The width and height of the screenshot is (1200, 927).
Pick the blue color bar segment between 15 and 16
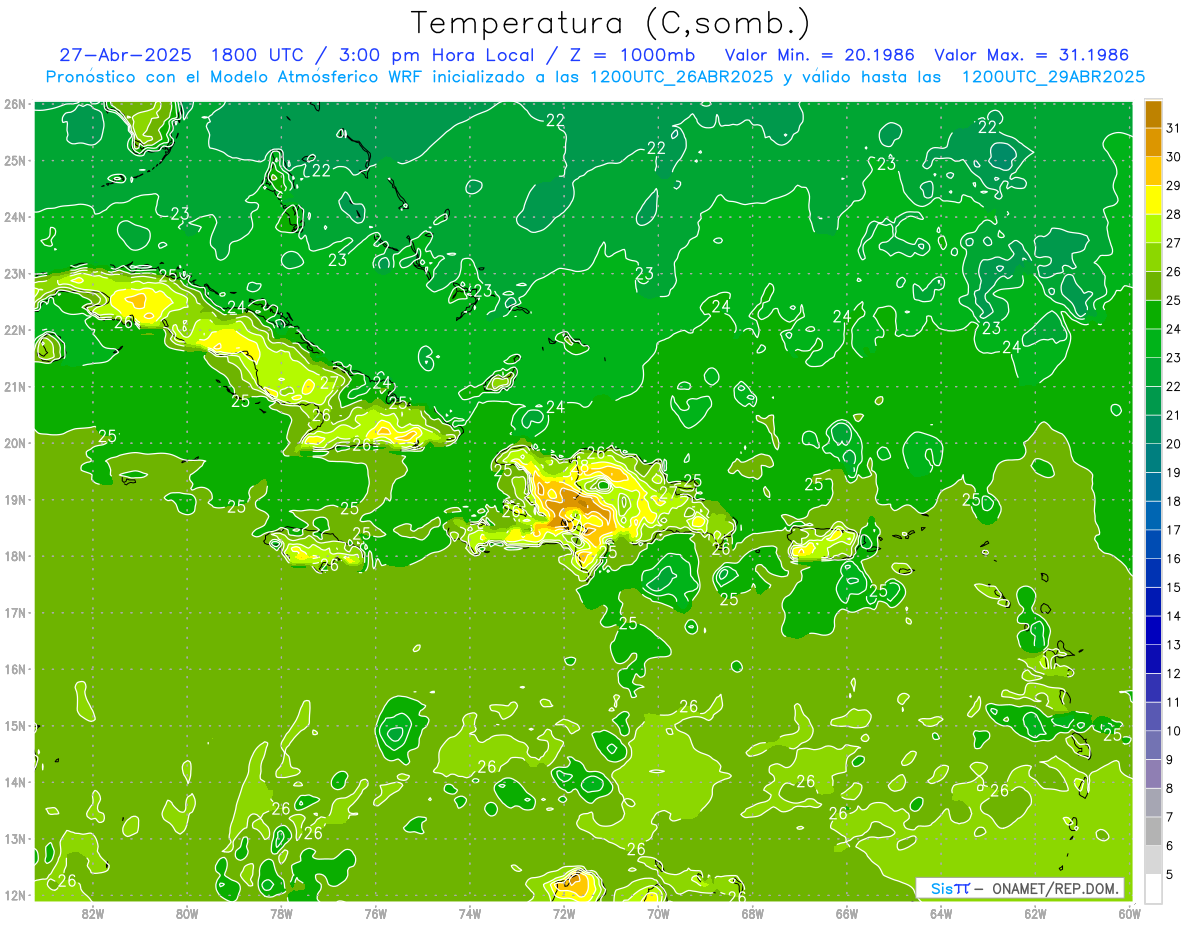[x=1153, y=573]
